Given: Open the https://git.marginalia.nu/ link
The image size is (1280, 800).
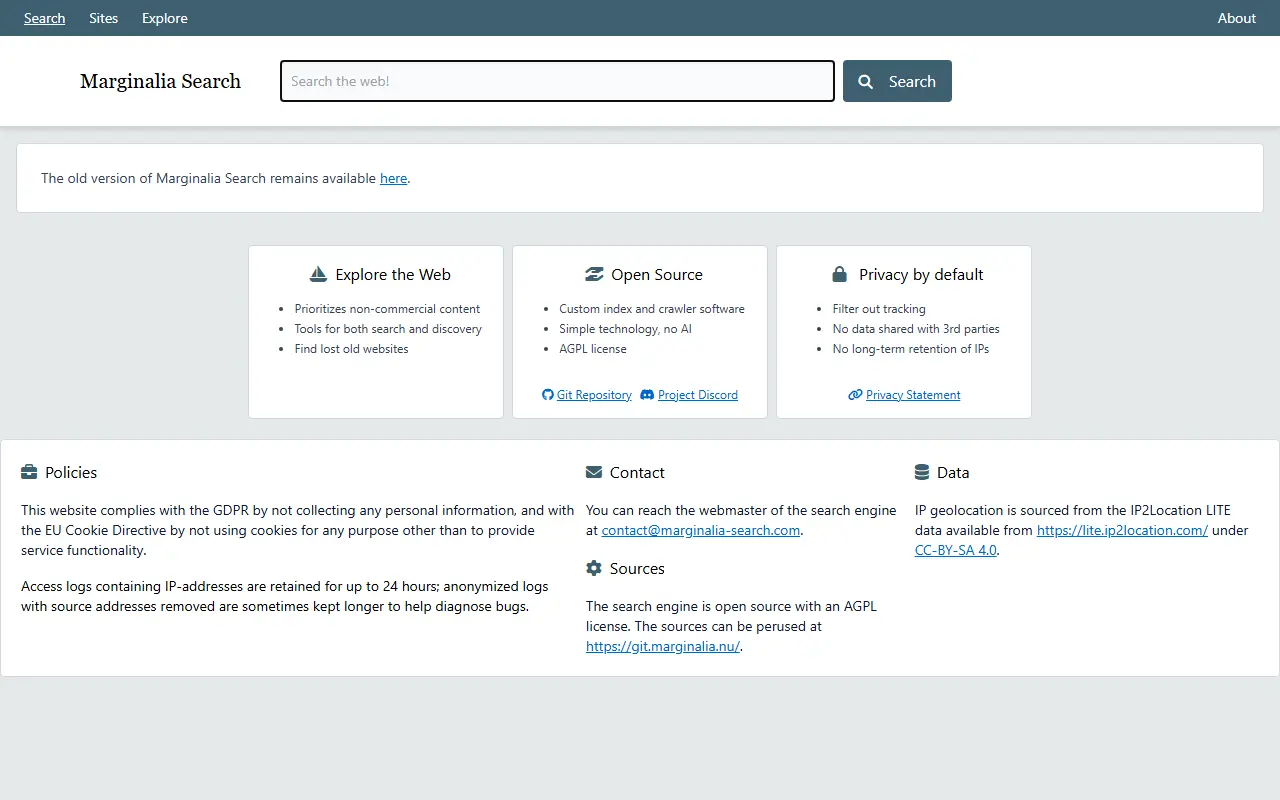Looking at the screenshot, I should [x=663, y=646].
